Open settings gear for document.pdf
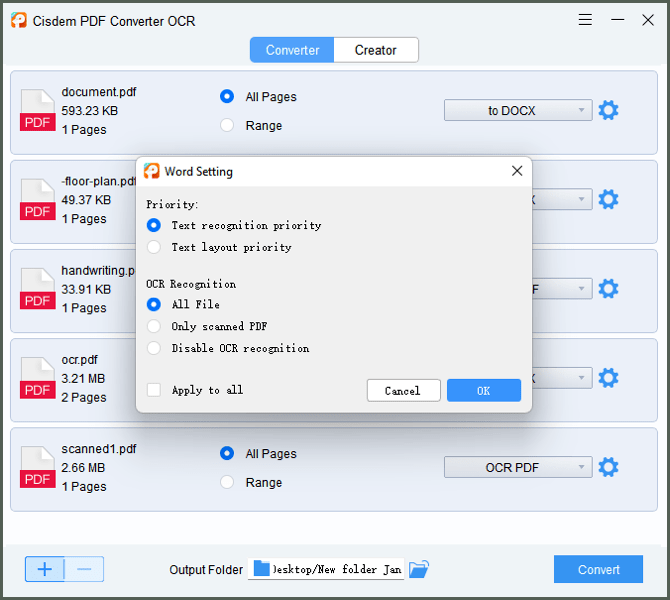The width and height of the screenshot is (670, 600). [608, 110]
